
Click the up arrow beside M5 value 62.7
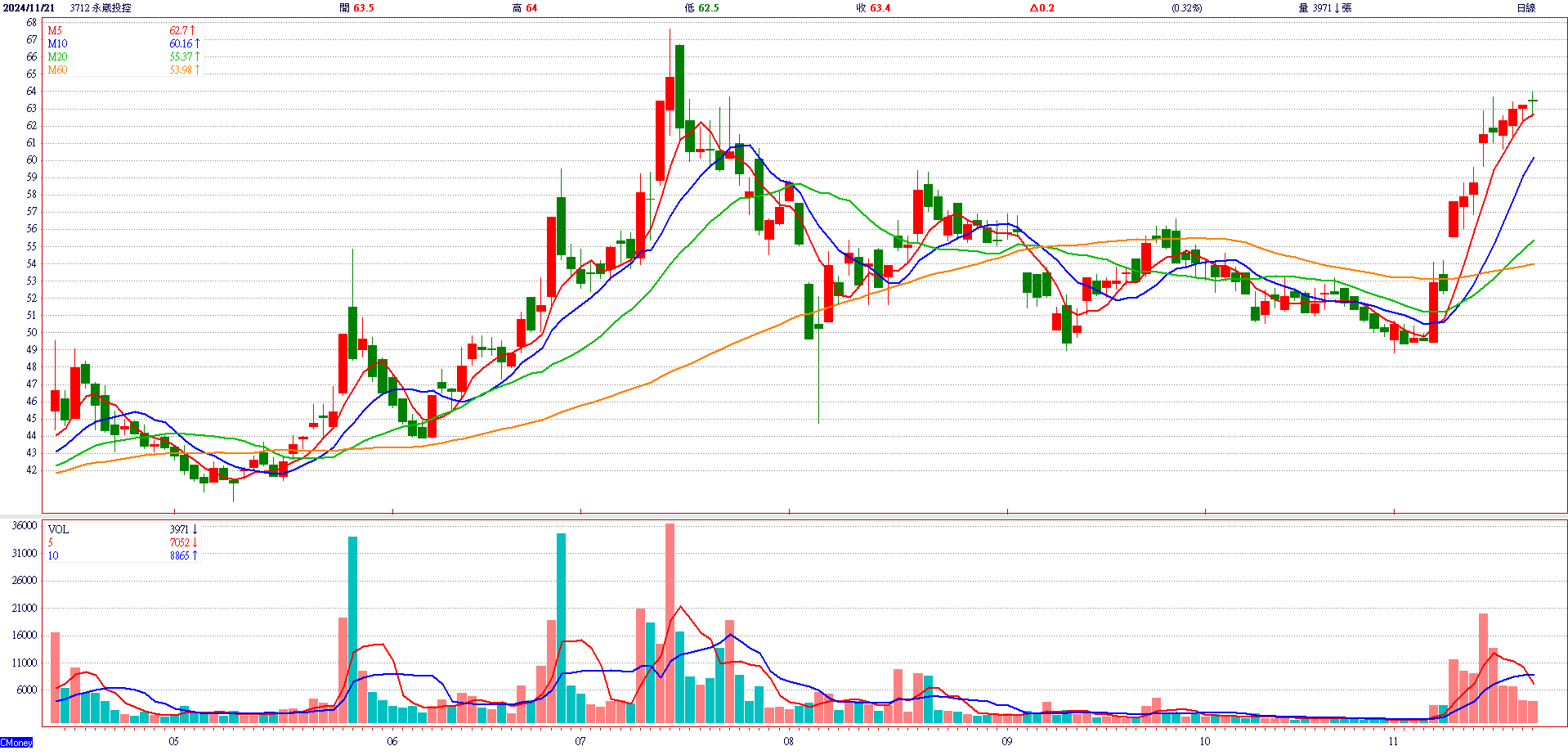pos(194,30)
